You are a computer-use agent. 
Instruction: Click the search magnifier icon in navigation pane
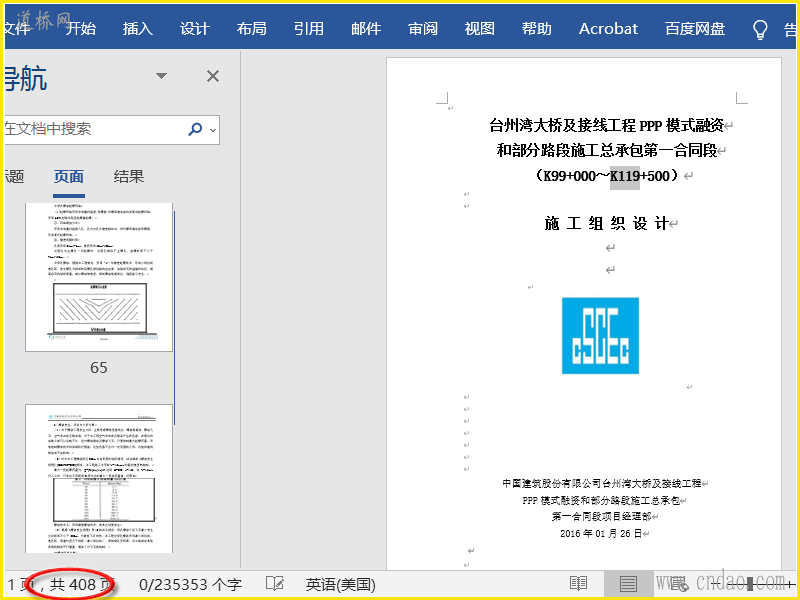click(194, 129)
